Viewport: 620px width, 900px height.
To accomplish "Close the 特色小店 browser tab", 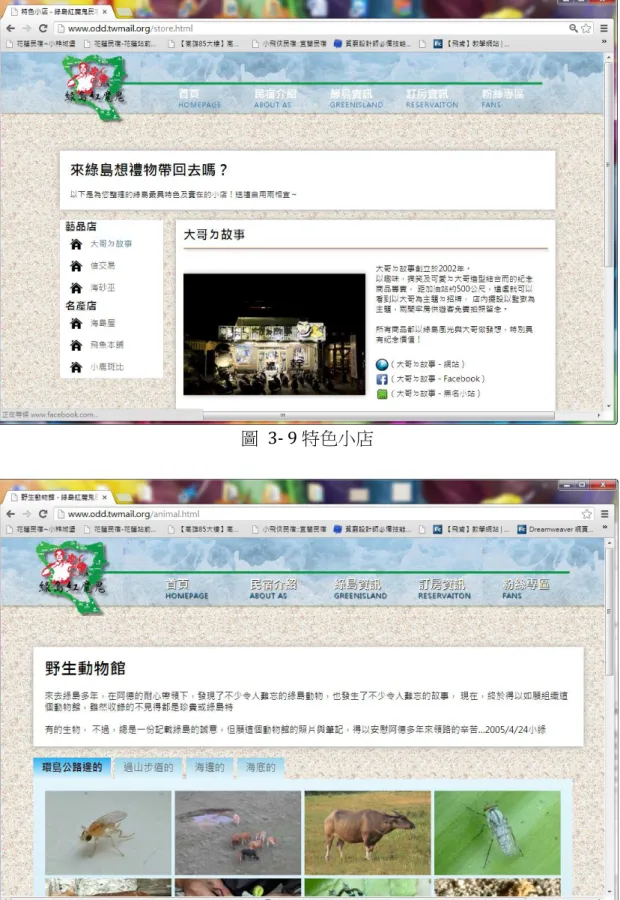I will 104,11.
